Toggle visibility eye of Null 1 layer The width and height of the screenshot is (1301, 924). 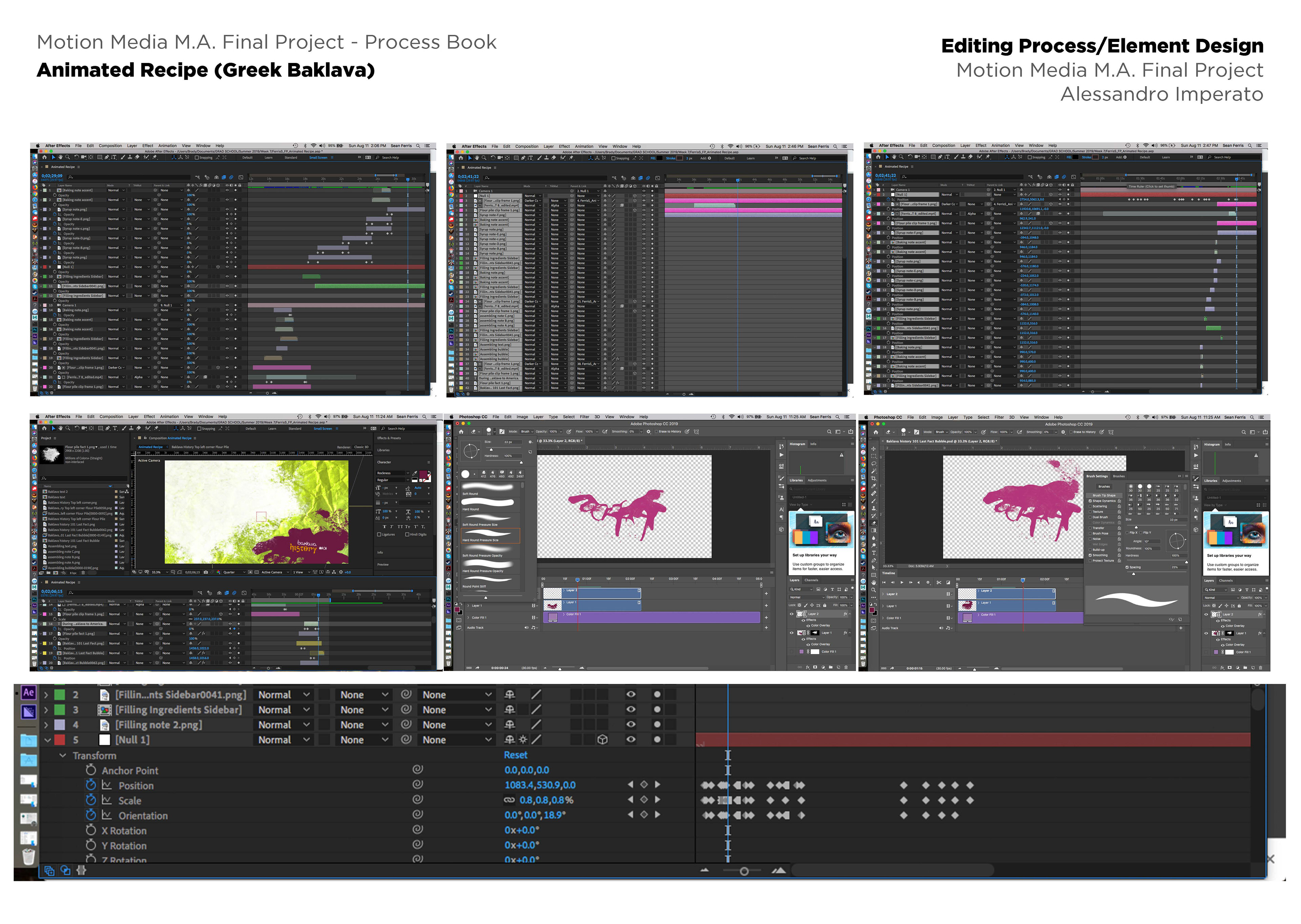point(631,740)
